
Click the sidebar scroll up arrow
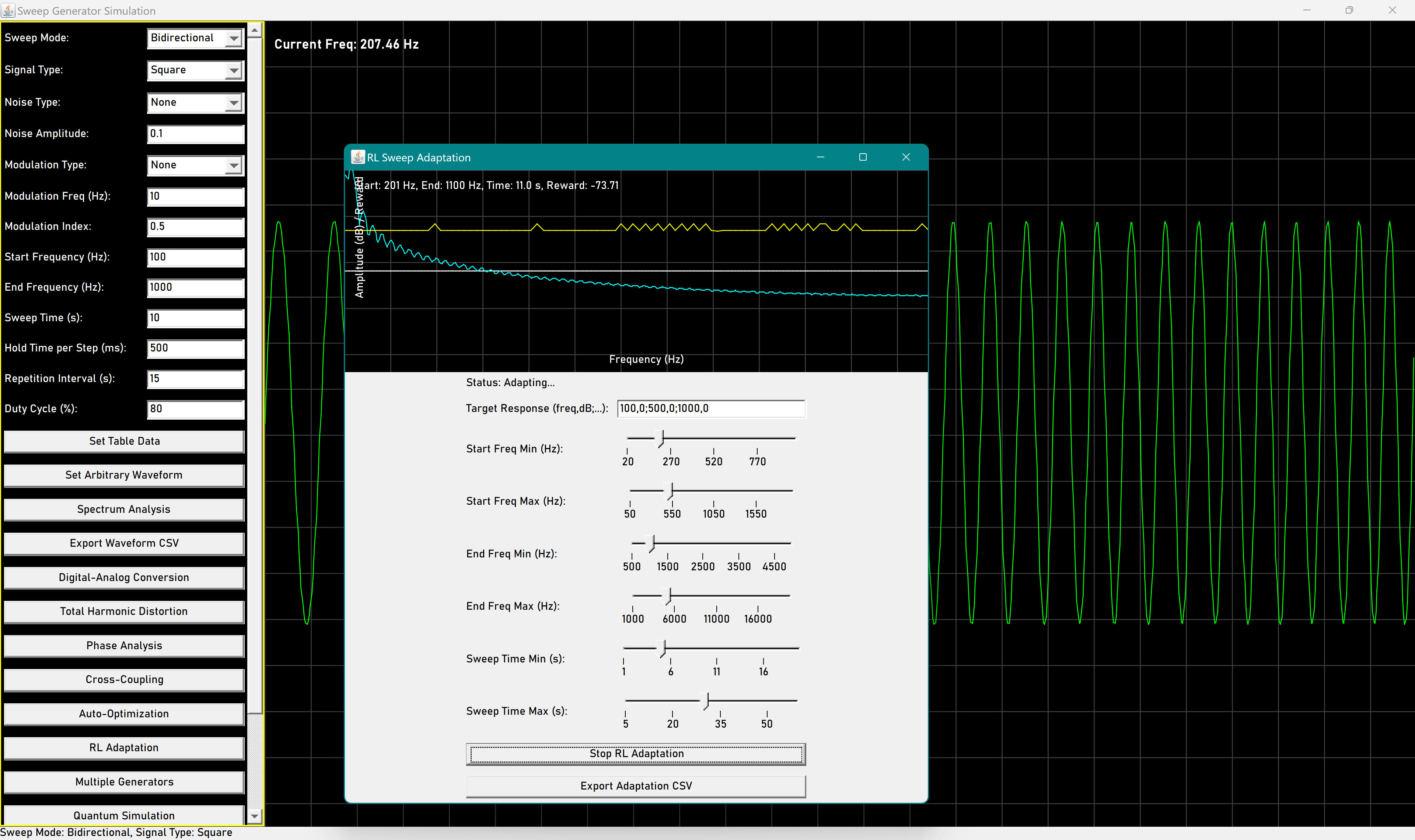pyautogui.click(x=255, y=30)
